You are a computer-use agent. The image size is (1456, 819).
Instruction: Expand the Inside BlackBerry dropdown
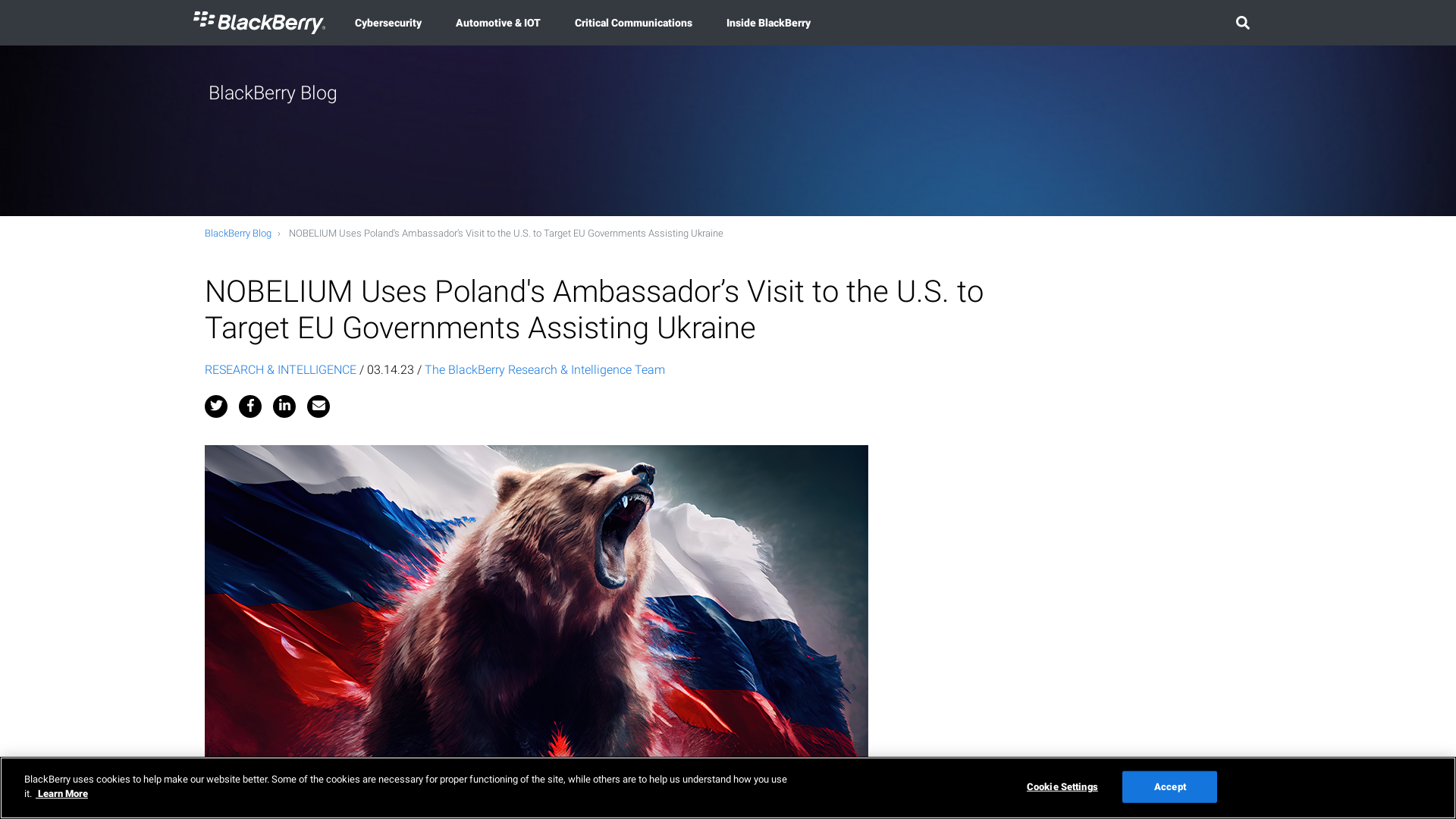point(768,22)
